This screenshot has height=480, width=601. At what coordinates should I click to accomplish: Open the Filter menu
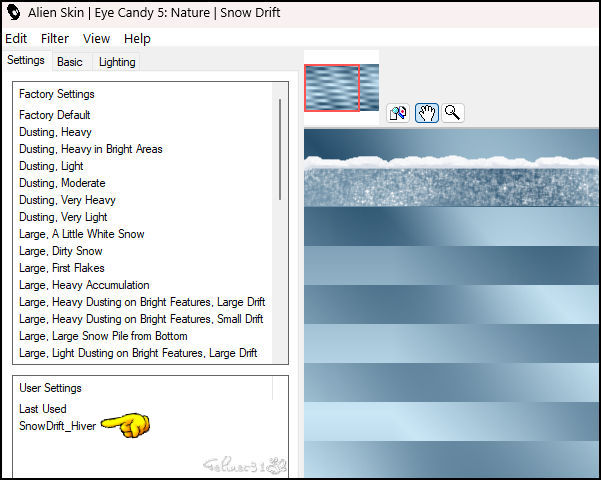point(55,38)
